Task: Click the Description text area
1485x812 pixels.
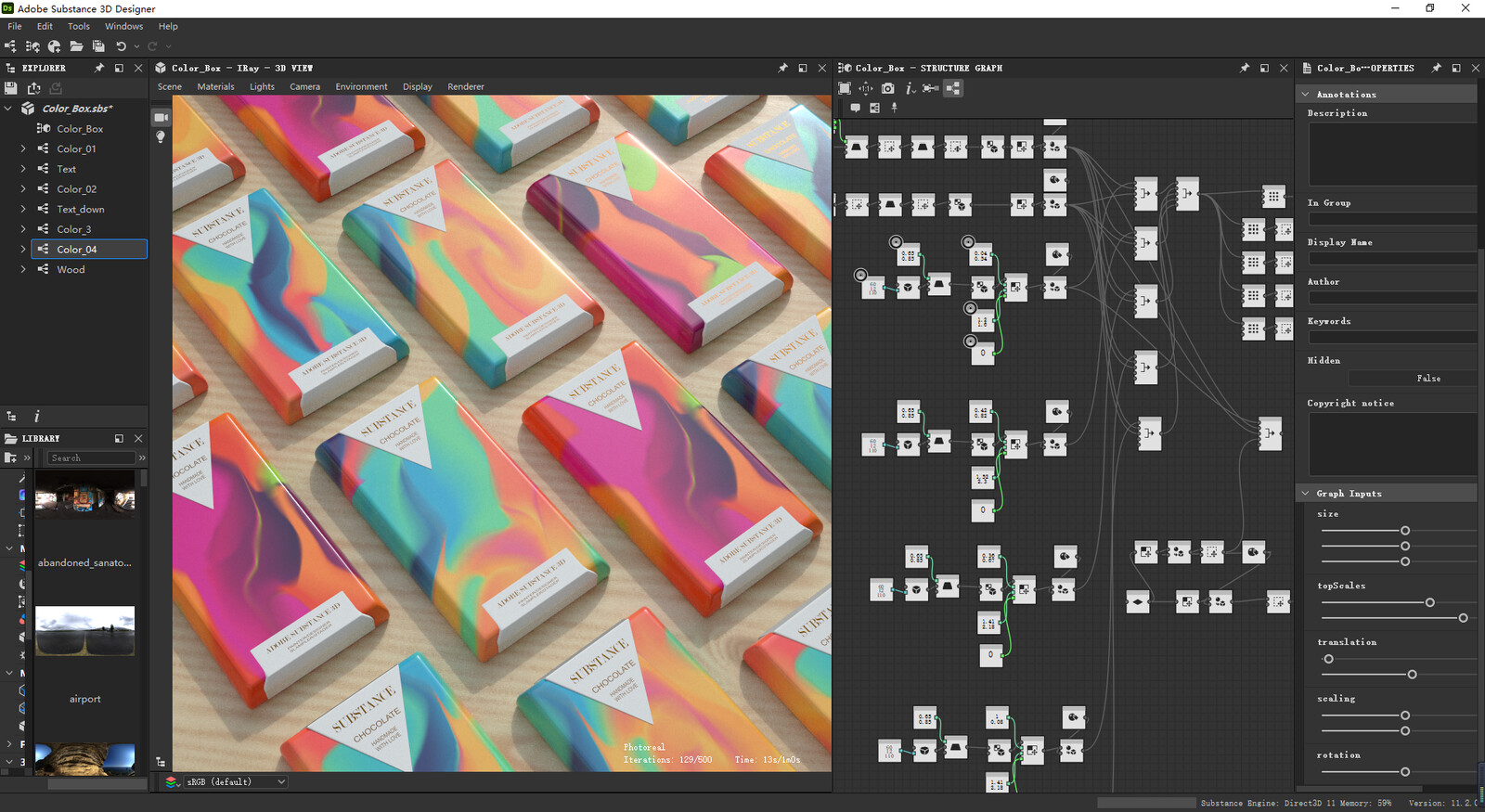Action: pos(1392,154)
